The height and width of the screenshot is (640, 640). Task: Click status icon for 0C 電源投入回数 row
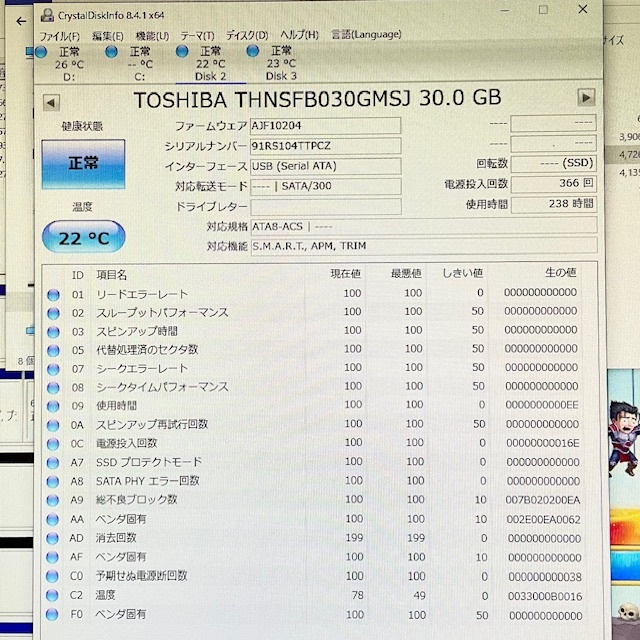pos(53,444)
